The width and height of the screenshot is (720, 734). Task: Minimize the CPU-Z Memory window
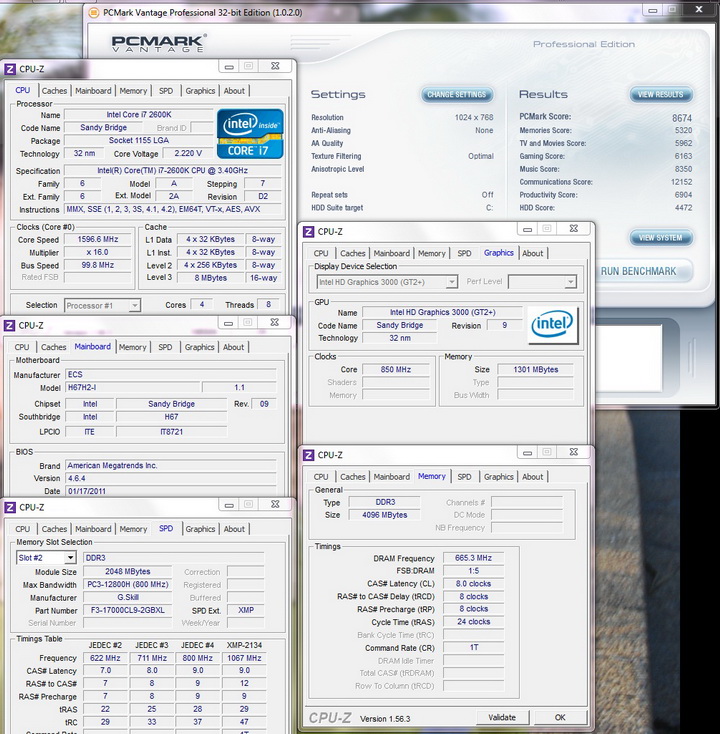527,452
